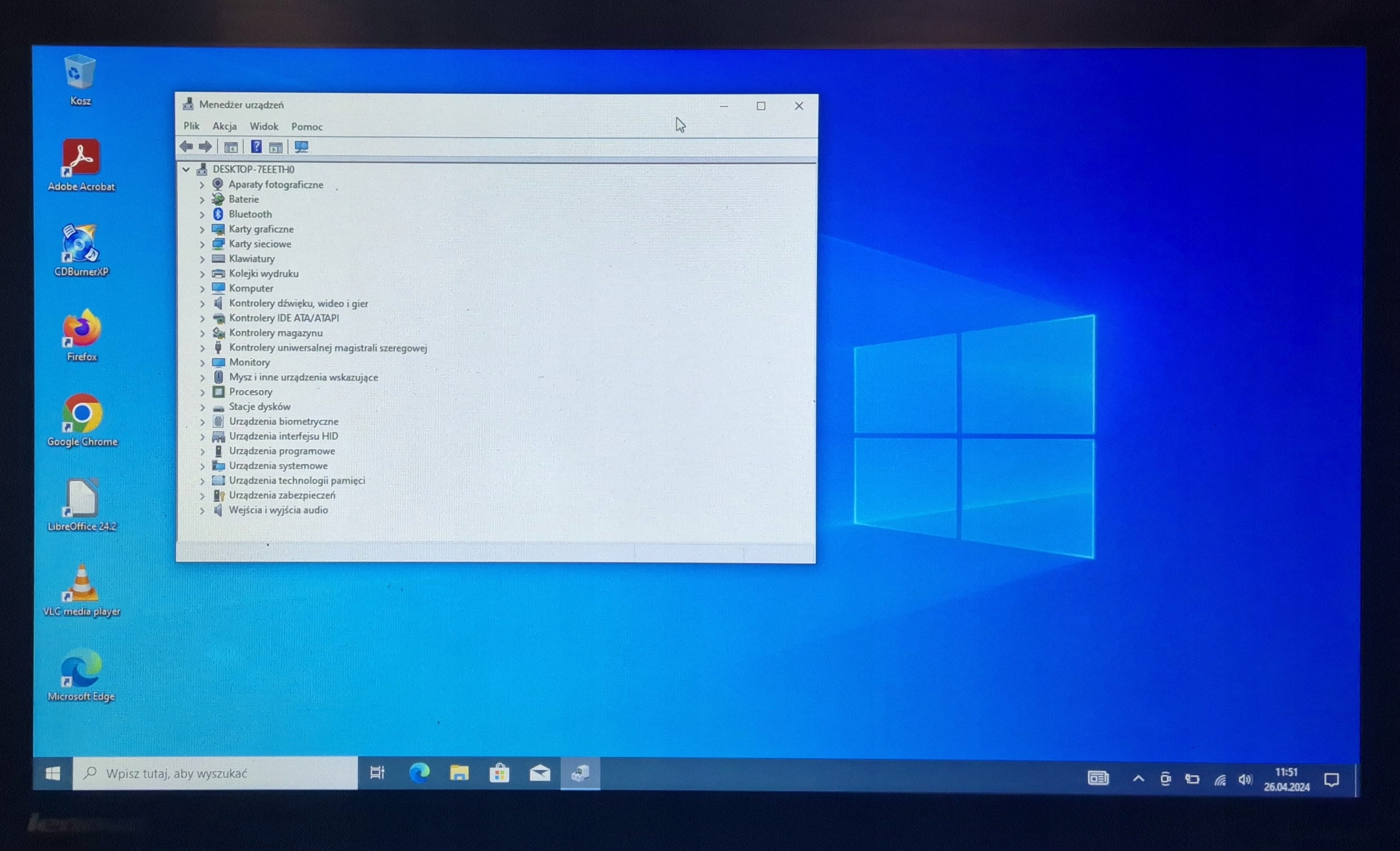Click the volume speaker tray icon
The image size is (1400, 851).
point(1245,779)
